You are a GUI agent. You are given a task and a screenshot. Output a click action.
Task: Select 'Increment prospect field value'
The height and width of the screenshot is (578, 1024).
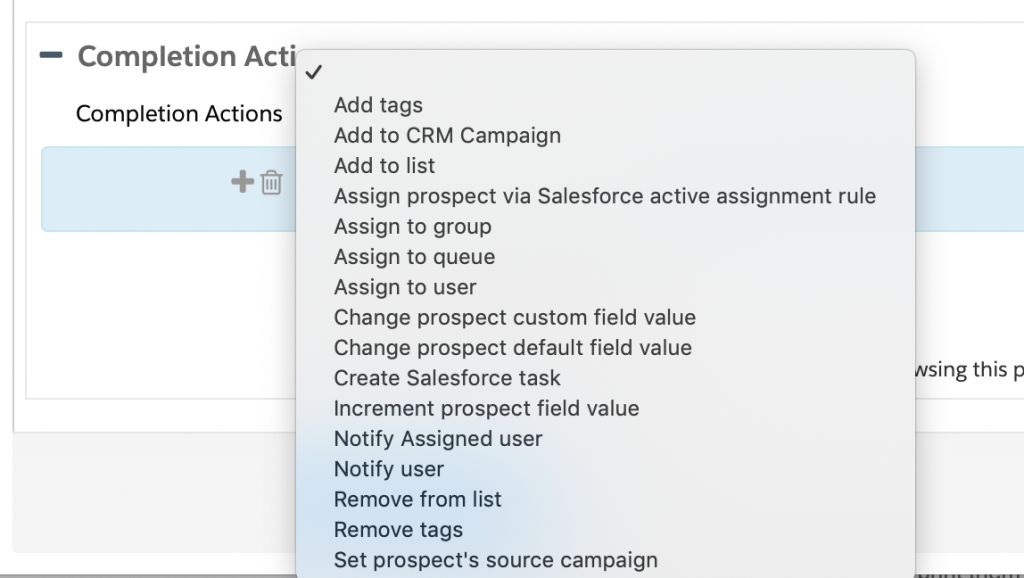[486, 408]
